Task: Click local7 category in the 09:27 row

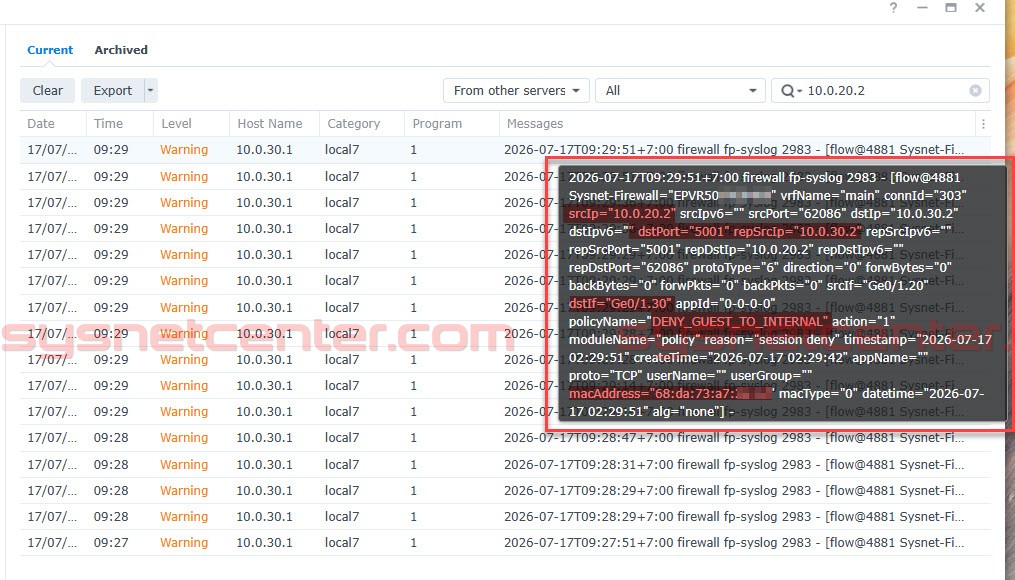Action: (x=342, y=543)
